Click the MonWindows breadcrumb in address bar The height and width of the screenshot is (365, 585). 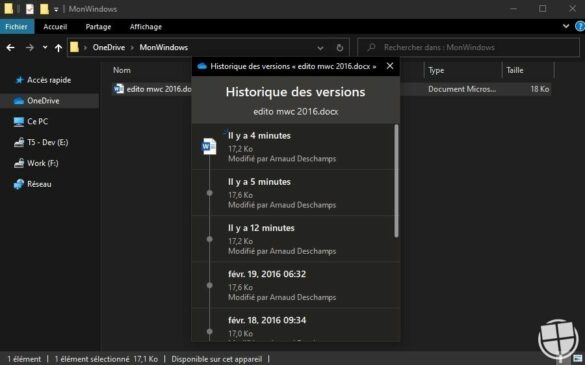pyautogui.click(x=163, y=47)
